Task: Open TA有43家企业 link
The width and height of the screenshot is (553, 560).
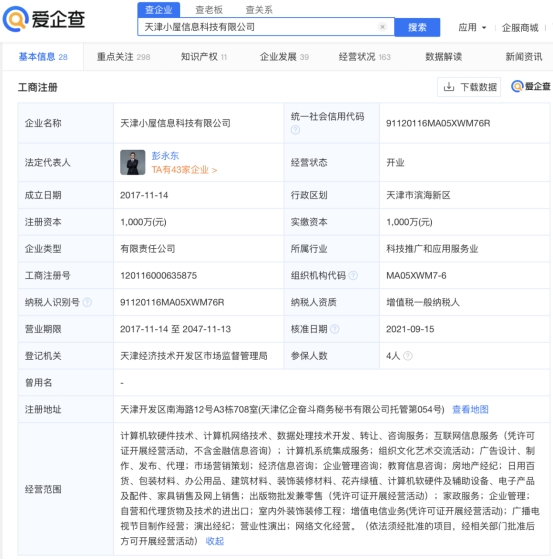Action: [184, 170]
